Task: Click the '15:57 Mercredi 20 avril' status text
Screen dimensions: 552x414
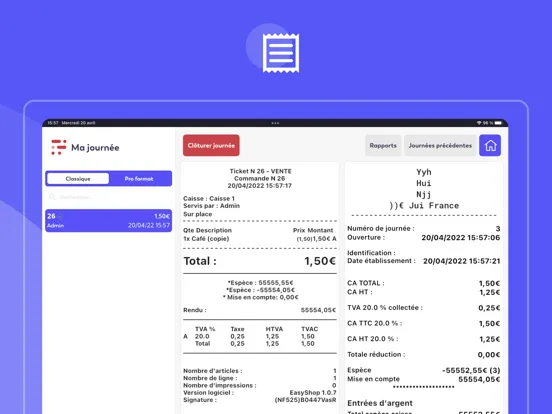Action: 71,123
